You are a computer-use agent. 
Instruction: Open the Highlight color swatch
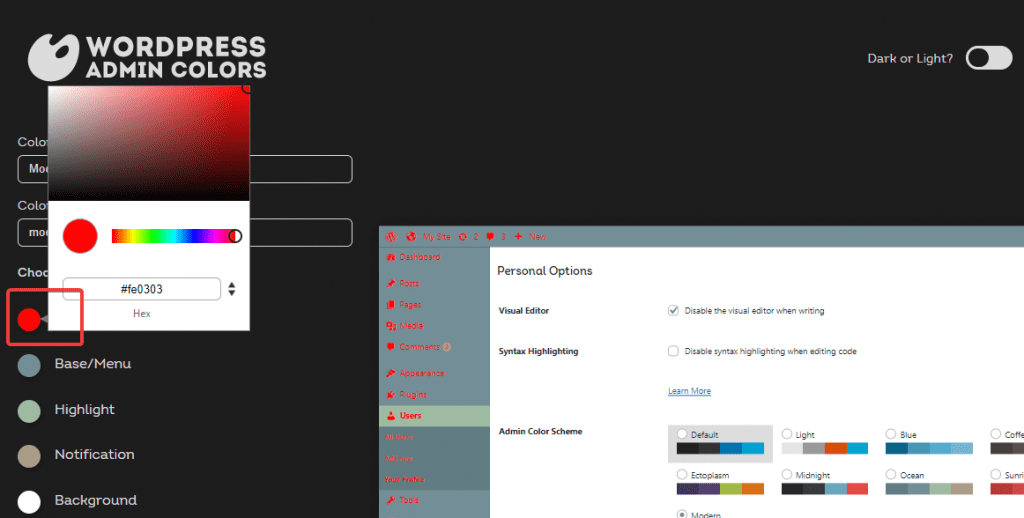coord(29,411)
